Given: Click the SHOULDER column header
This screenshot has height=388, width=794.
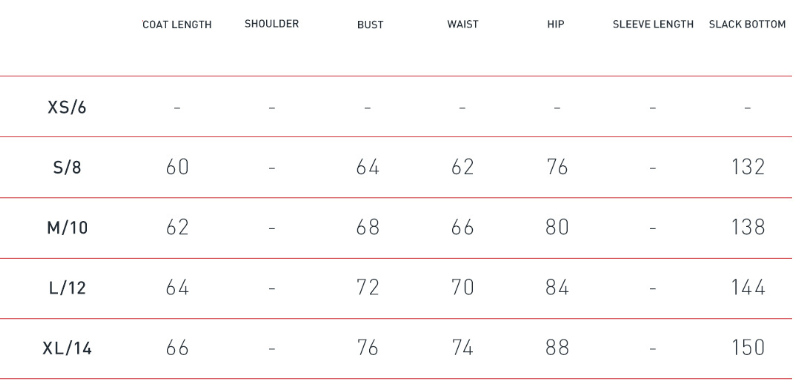Looking at the screenshot, I should (271, 24).
